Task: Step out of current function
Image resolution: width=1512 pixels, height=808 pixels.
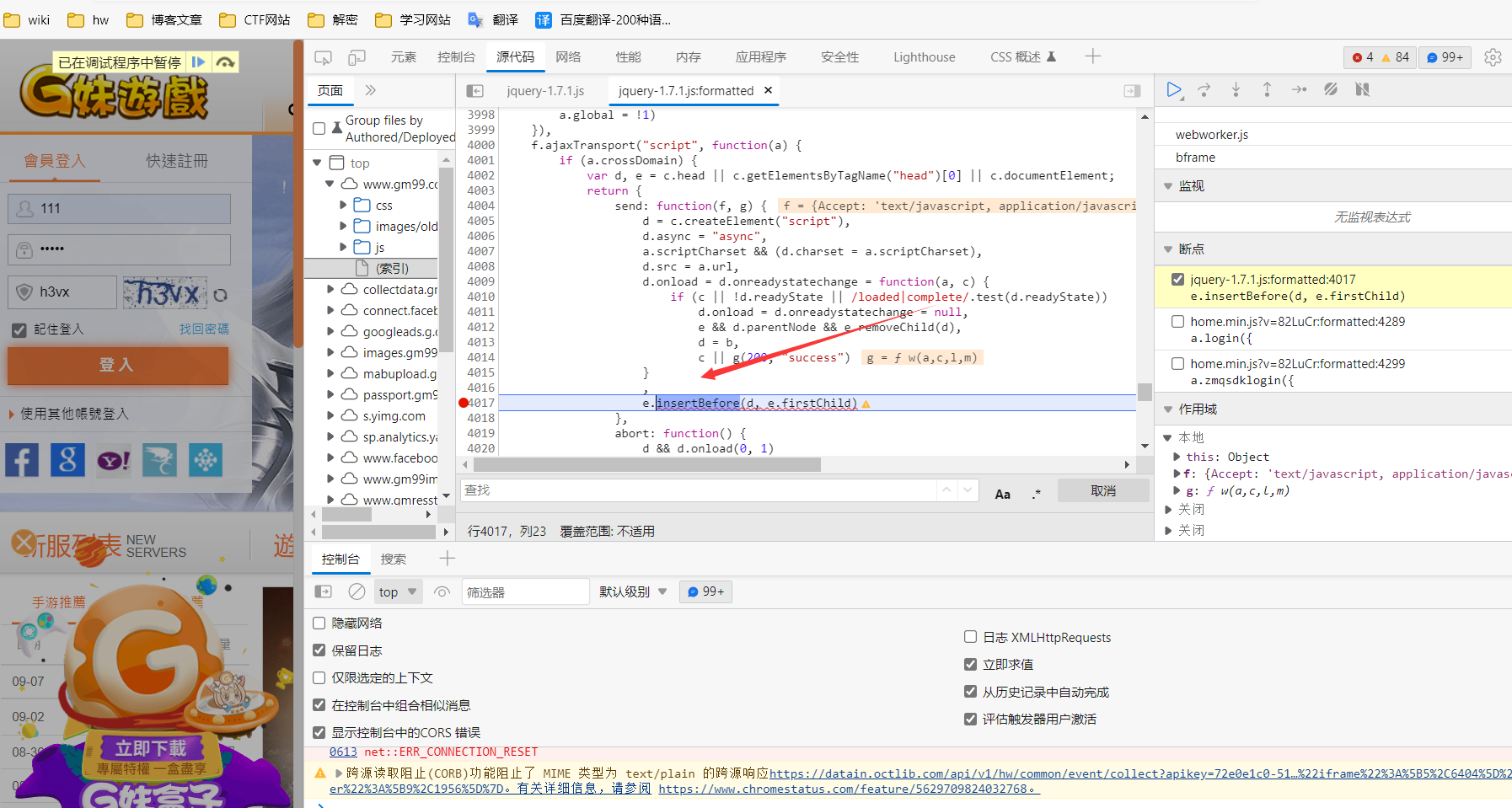Action: point(1267,89)
